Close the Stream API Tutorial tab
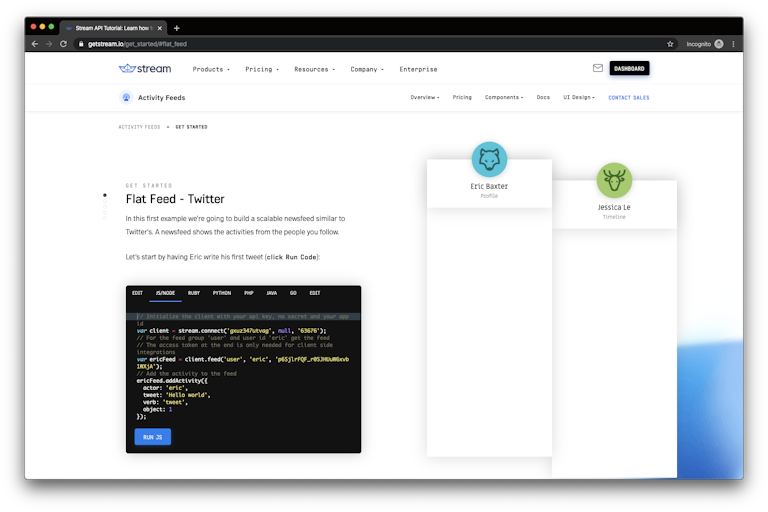This screenshot has height=512, width=768. 160,28
